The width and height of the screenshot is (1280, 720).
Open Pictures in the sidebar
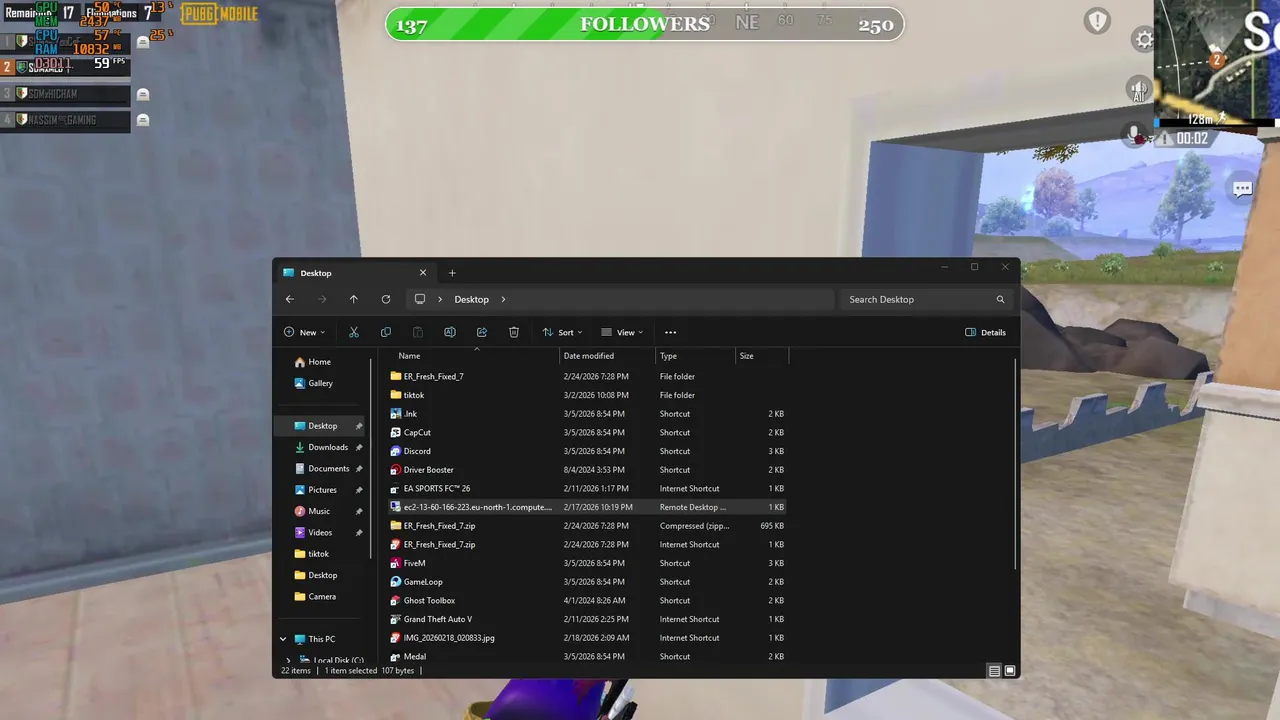pos(322,490)
